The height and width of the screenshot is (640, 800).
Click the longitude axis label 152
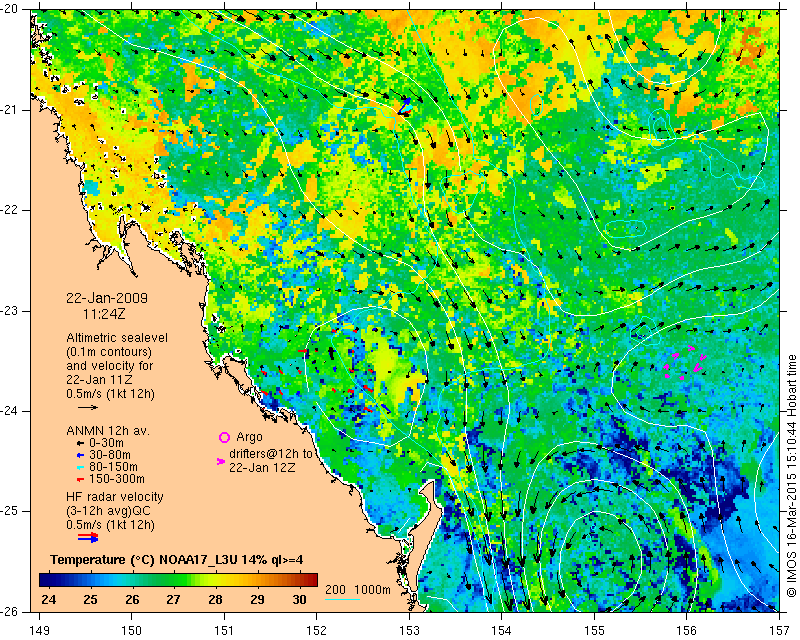click(317, 630)
